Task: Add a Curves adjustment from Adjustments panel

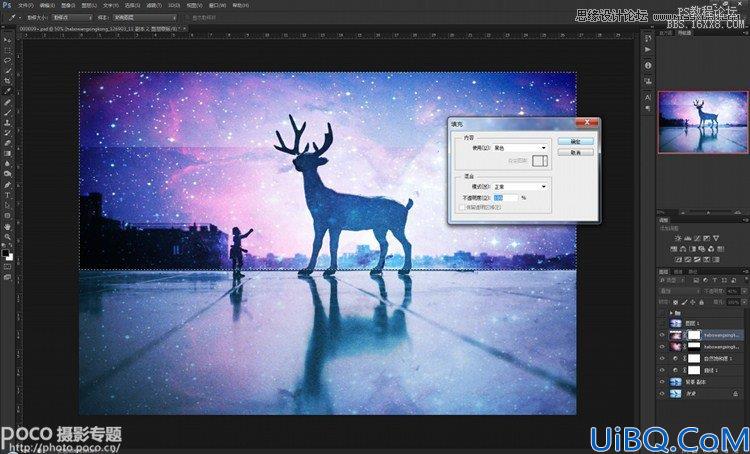Action: pos(697,238)
